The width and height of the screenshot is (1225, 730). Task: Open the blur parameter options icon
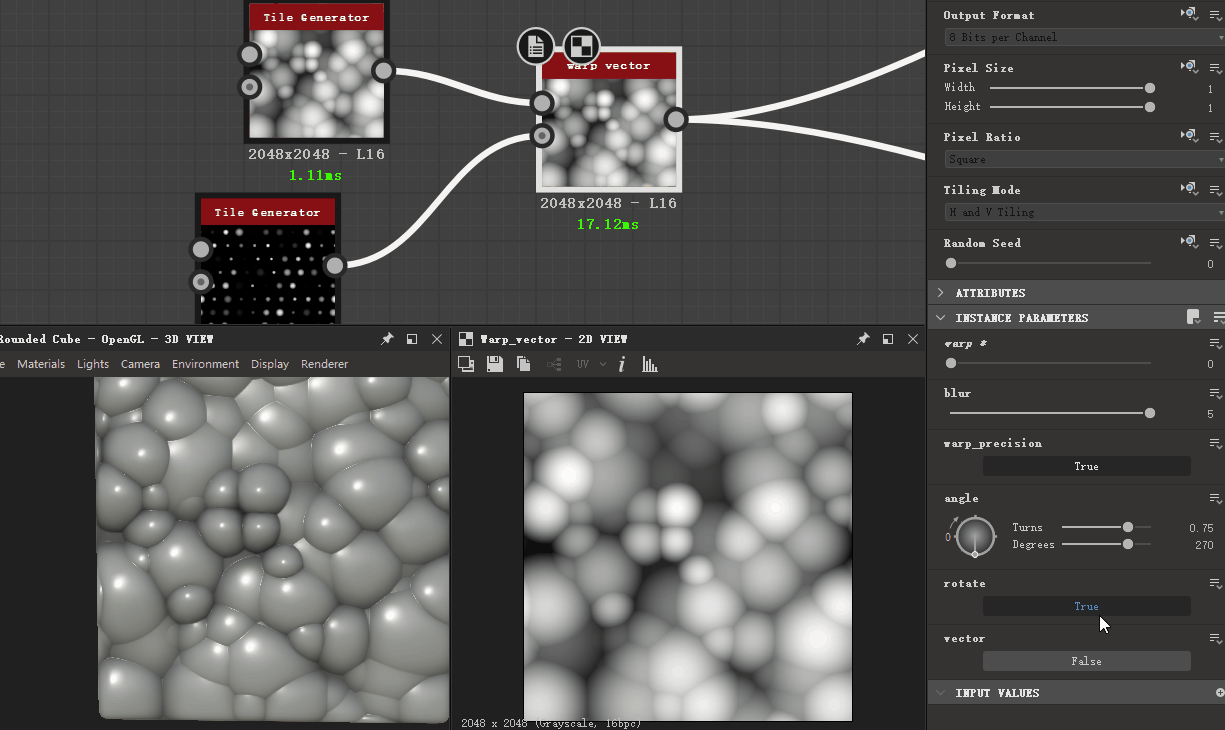tap(1215, 394)
